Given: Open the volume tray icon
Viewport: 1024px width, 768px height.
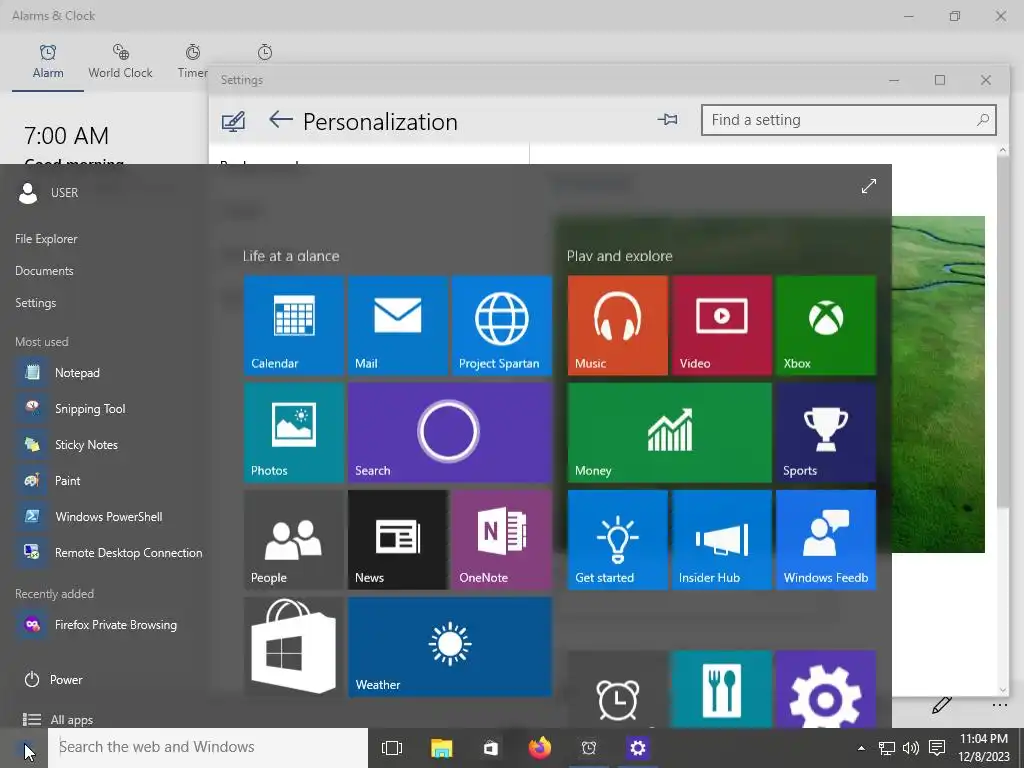Looking at the screenshot, I should (x=910, y=748).
